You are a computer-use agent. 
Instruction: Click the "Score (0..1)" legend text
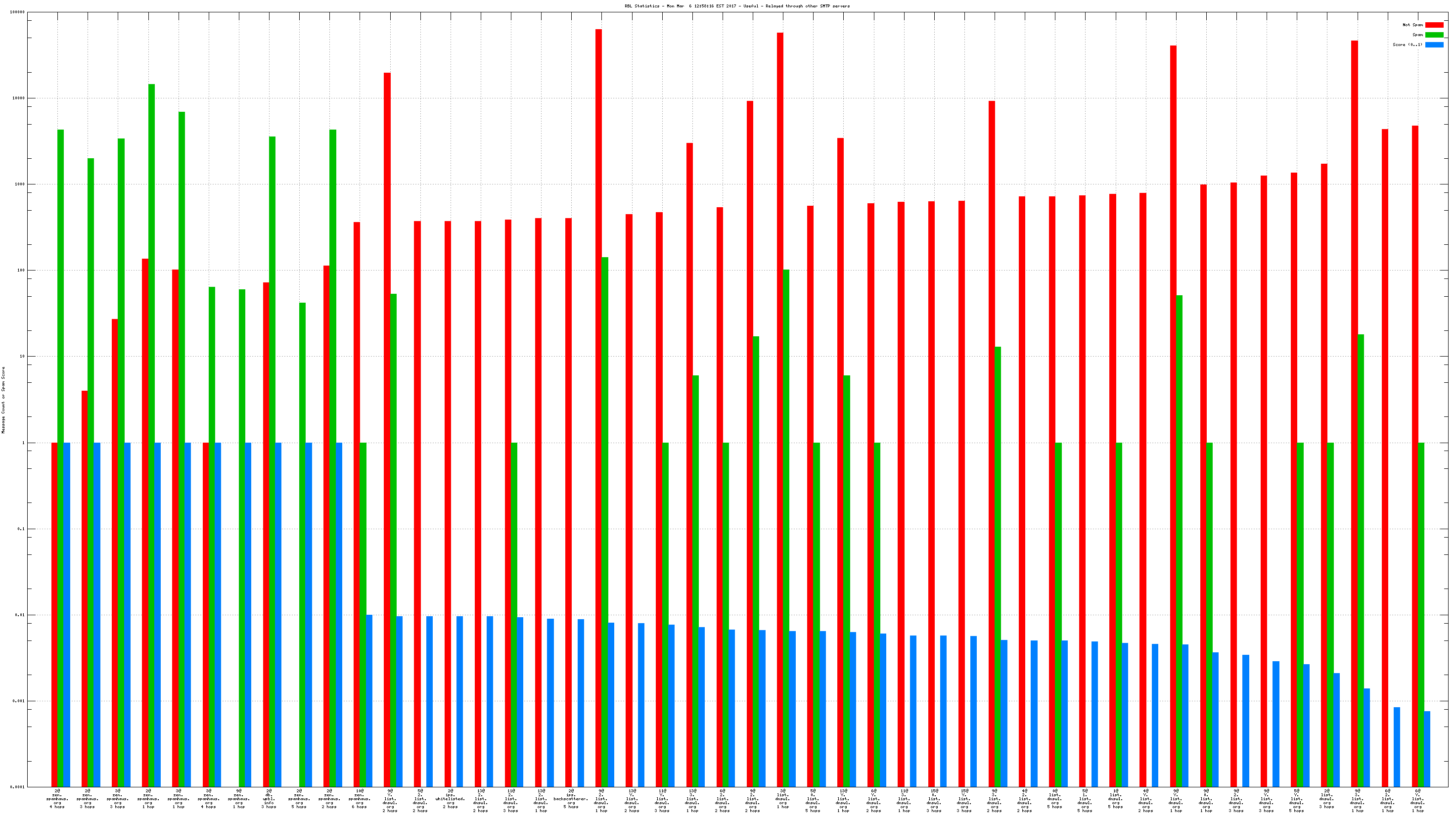tap(1408, 45)
